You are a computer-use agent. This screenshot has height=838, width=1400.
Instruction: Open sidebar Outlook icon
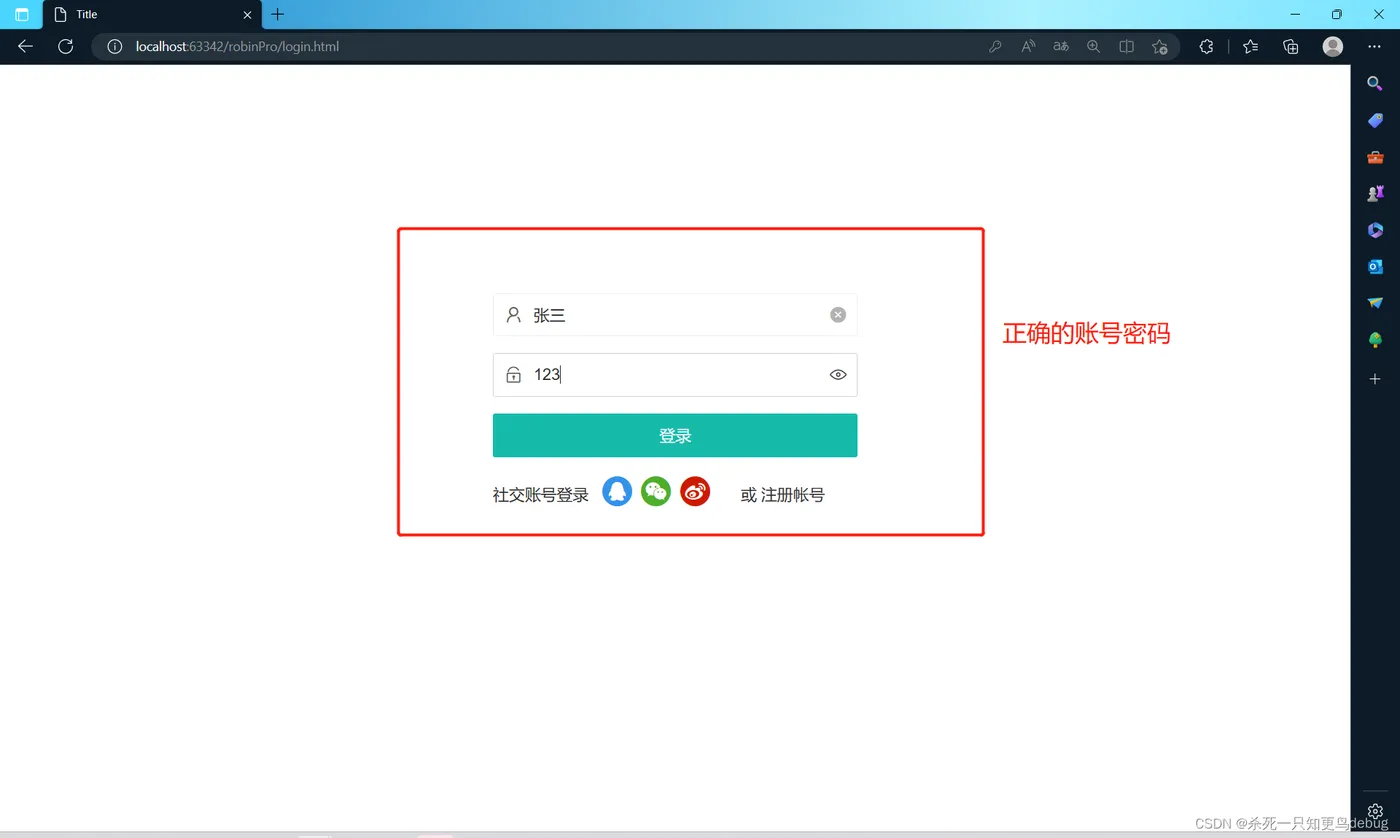[1375, 266]
